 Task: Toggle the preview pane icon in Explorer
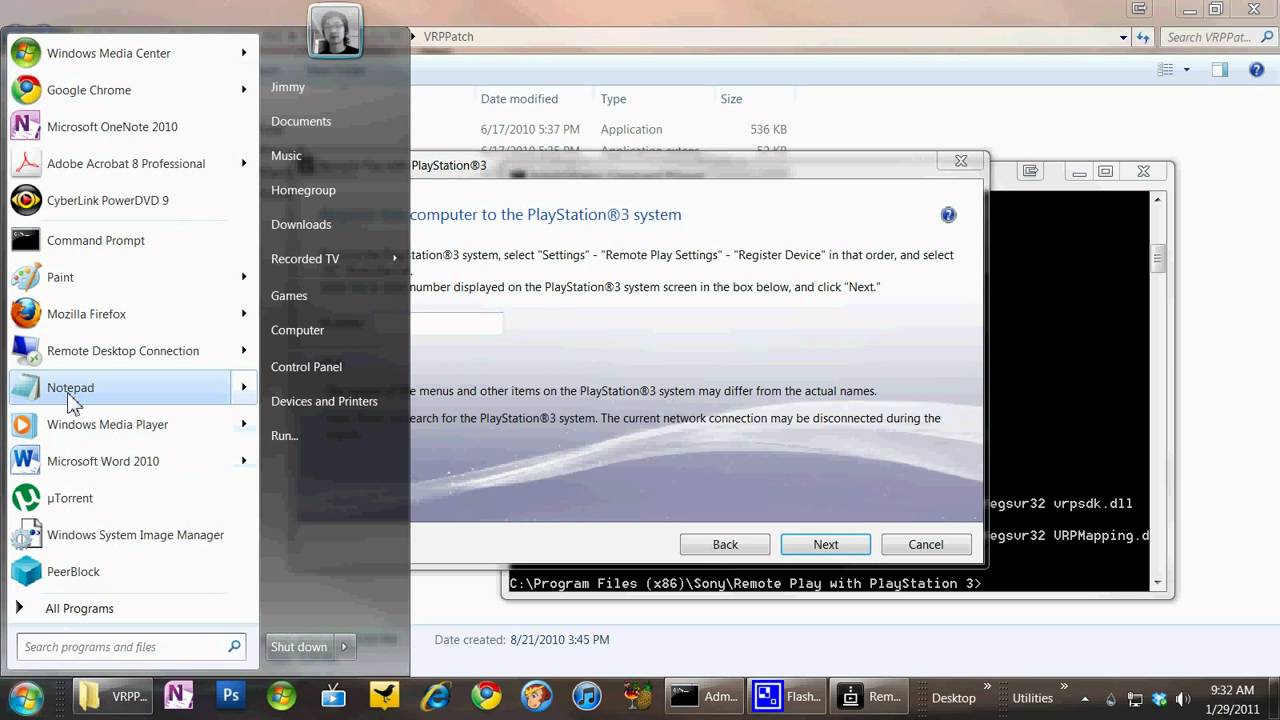click(x=1220, y=70)
